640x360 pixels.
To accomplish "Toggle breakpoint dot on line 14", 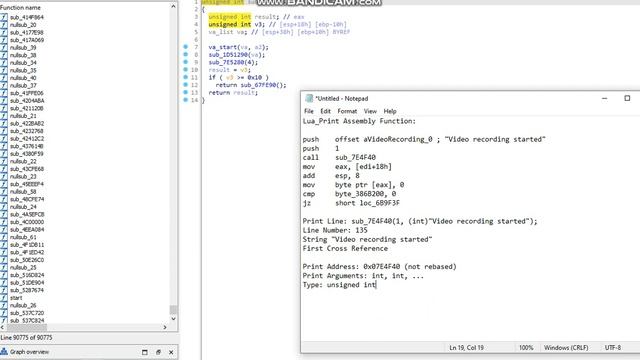I will pos(186,100).
